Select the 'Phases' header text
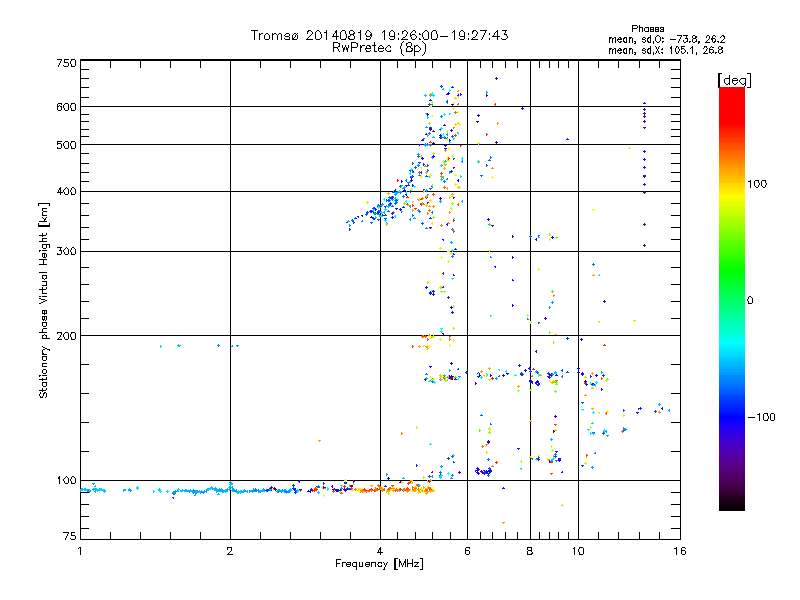This screenshot has height=600, width=800. click(647, 29)
